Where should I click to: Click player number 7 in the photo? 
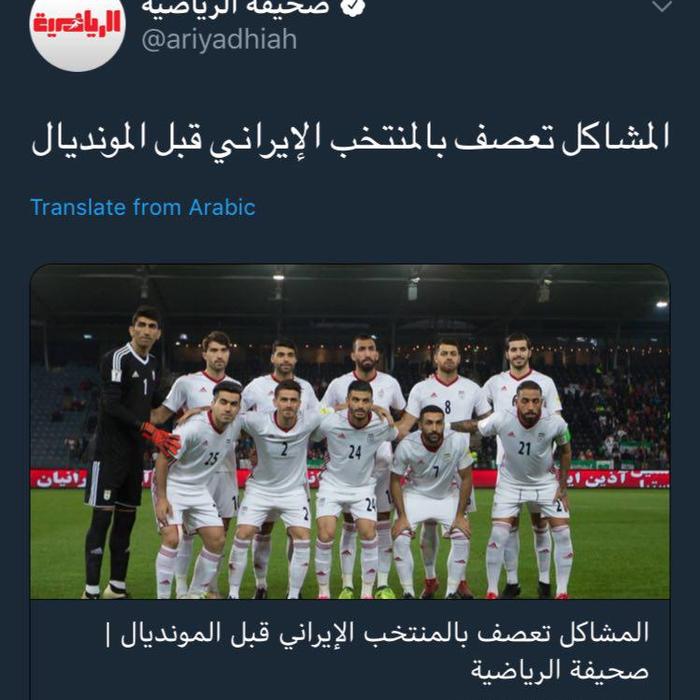click(432, 500)
